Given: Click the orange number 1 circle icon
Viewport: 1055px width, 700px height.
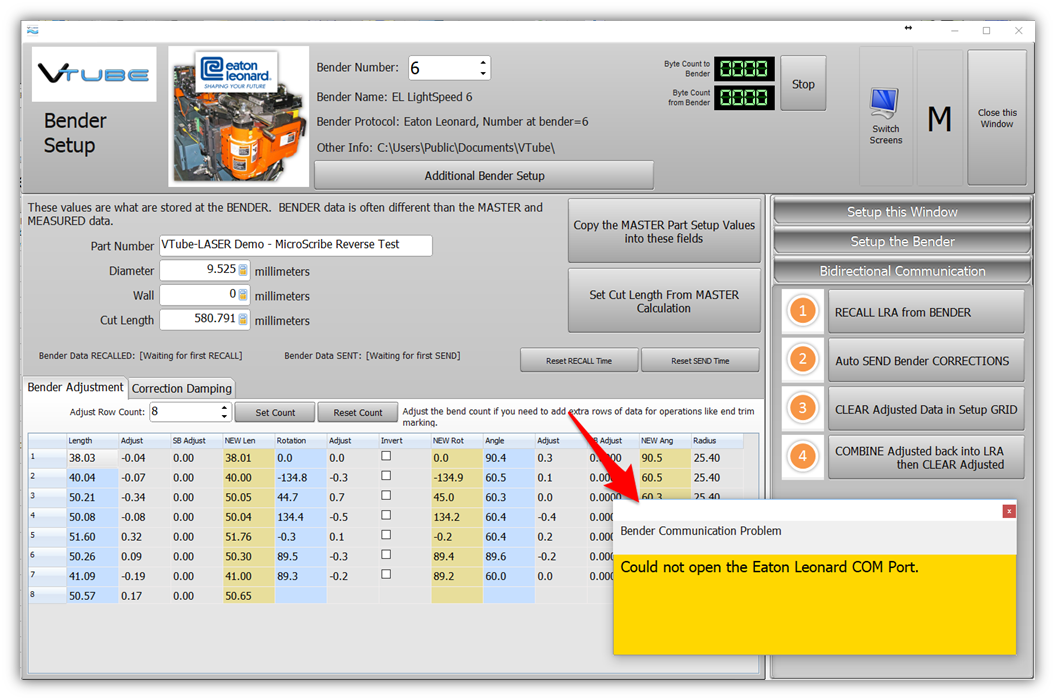Looking at the screenshot, I should (x=802, y=312).
